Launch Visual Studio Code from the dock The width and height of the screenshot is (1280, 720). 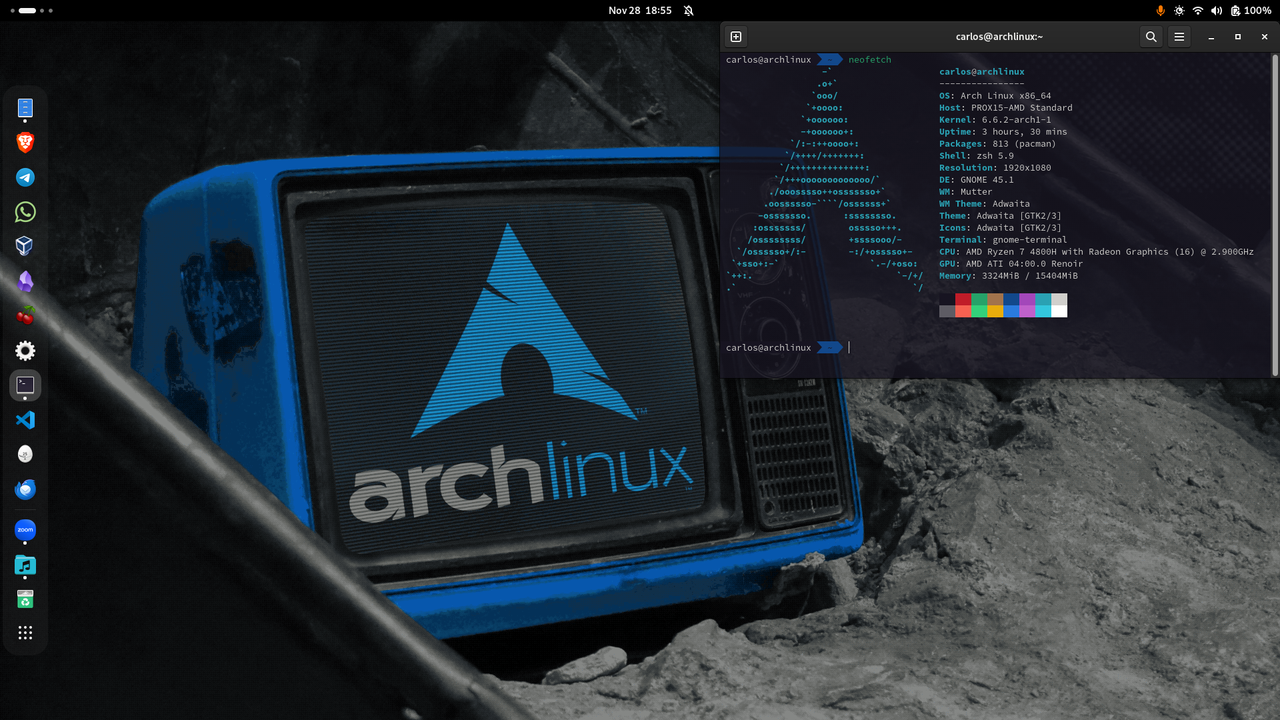(25, 420)
